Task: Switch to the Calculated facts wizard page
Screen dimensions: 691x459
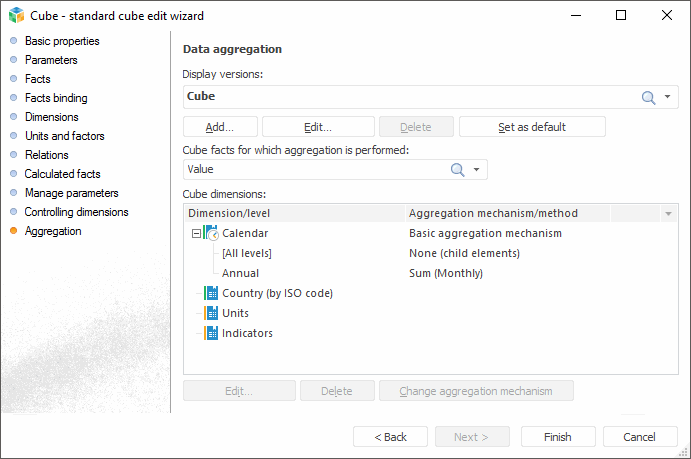Action: coord(62,174)
